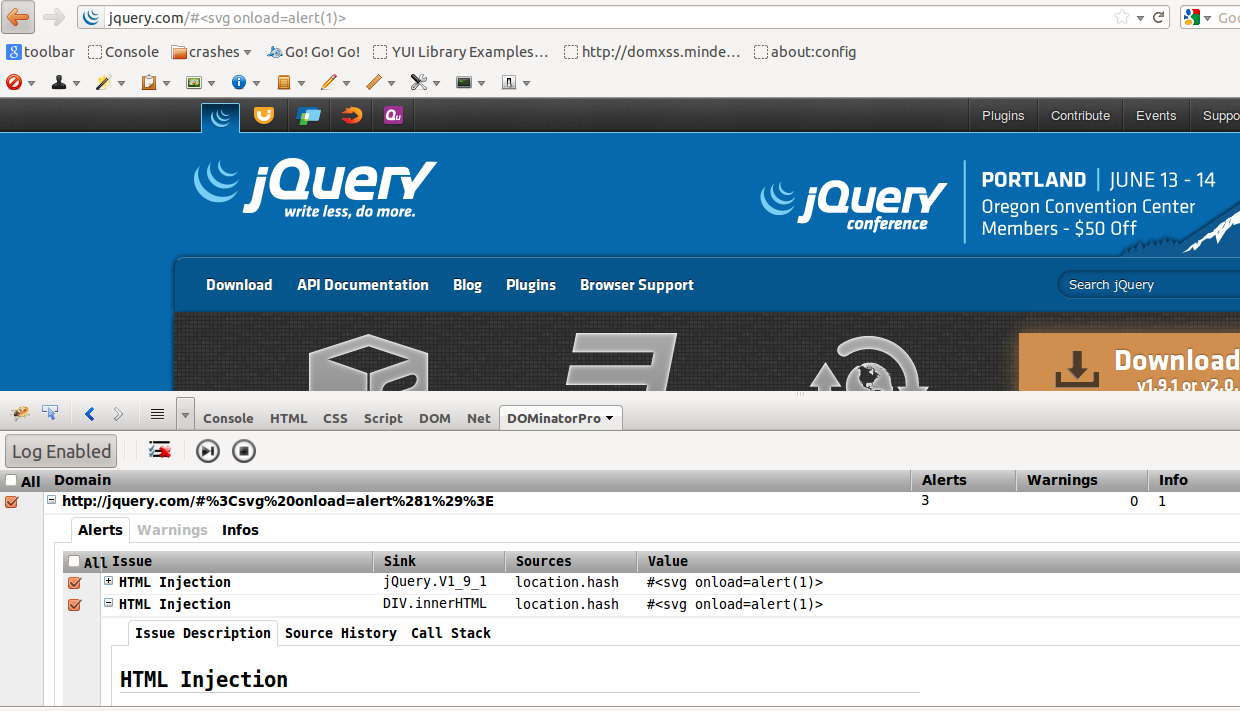Click the Firebug bug icon

point(20,414)
